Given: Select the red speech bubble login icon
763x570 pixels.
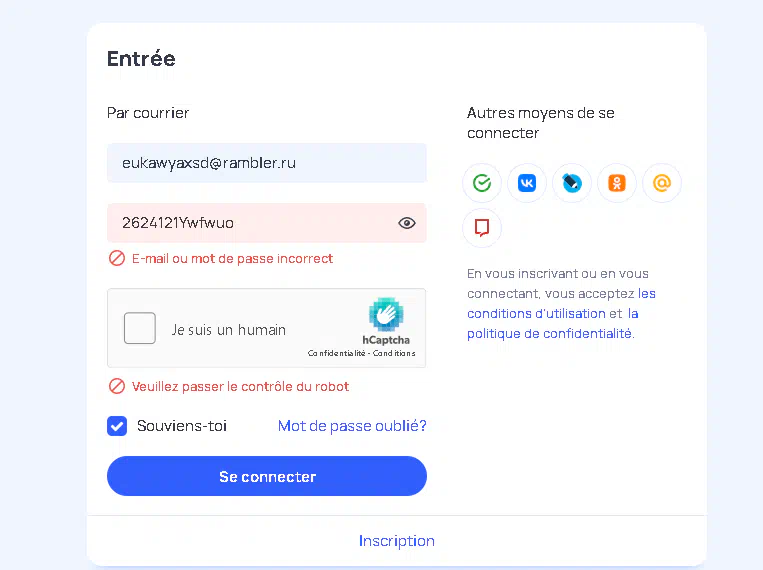Looking at the screenshot, I should 482,228.
